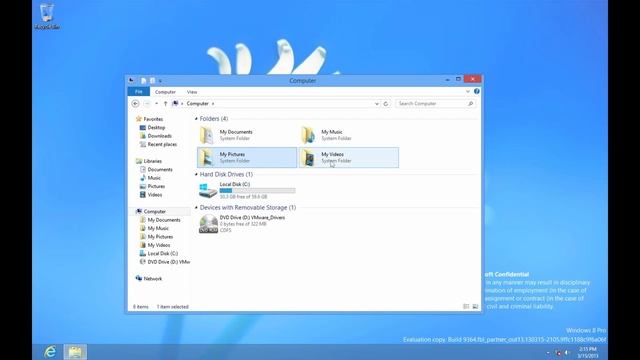This screenshot has height=360, width=640.
Task: Open the taskbar clock showing 2:11 PM
Action: (588, 352)
